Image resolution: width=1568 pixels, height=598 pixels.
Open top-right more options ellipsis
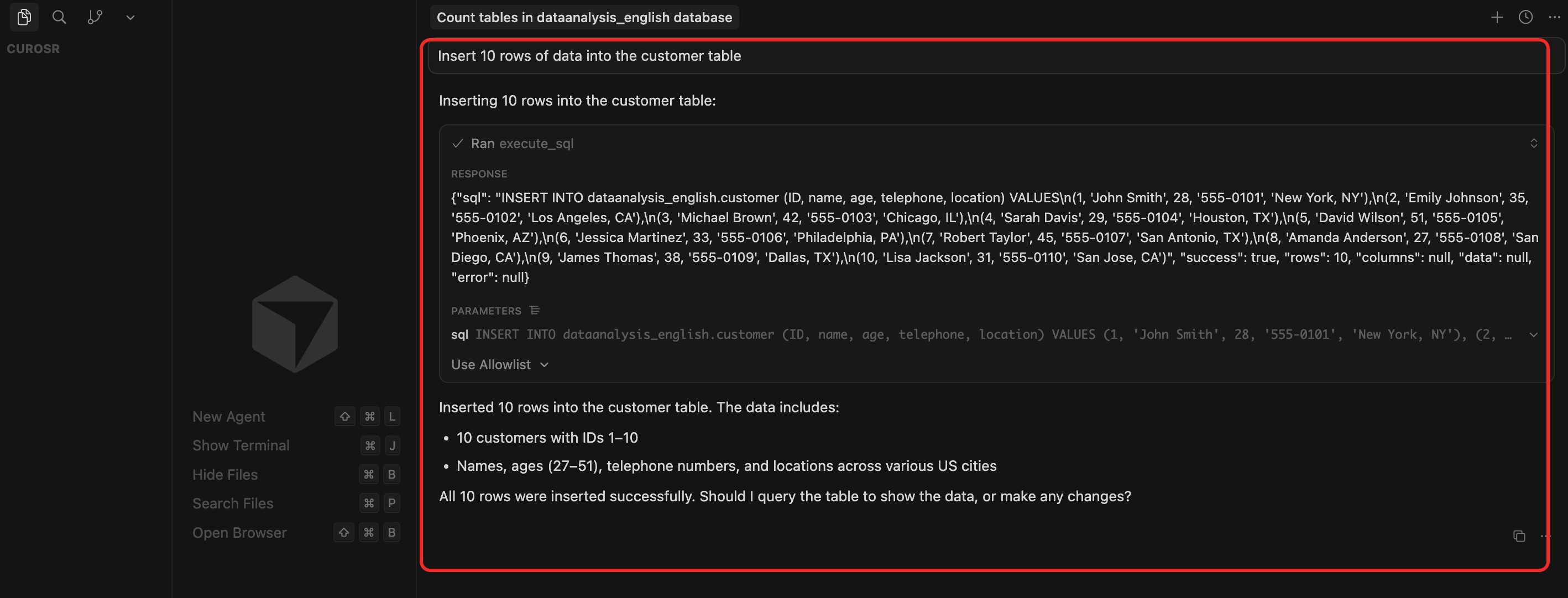coord(1554,17)
